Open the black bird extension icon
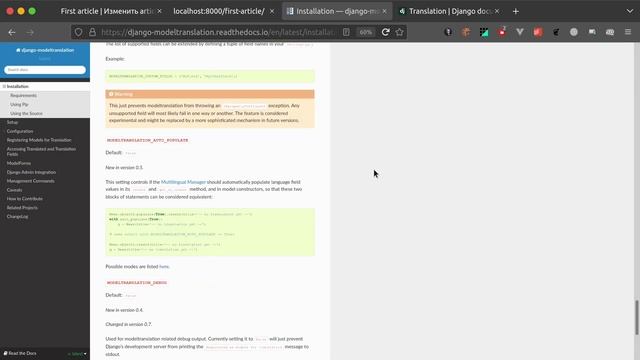The width and height of the screenshot is (640, 360). [556, 32]
